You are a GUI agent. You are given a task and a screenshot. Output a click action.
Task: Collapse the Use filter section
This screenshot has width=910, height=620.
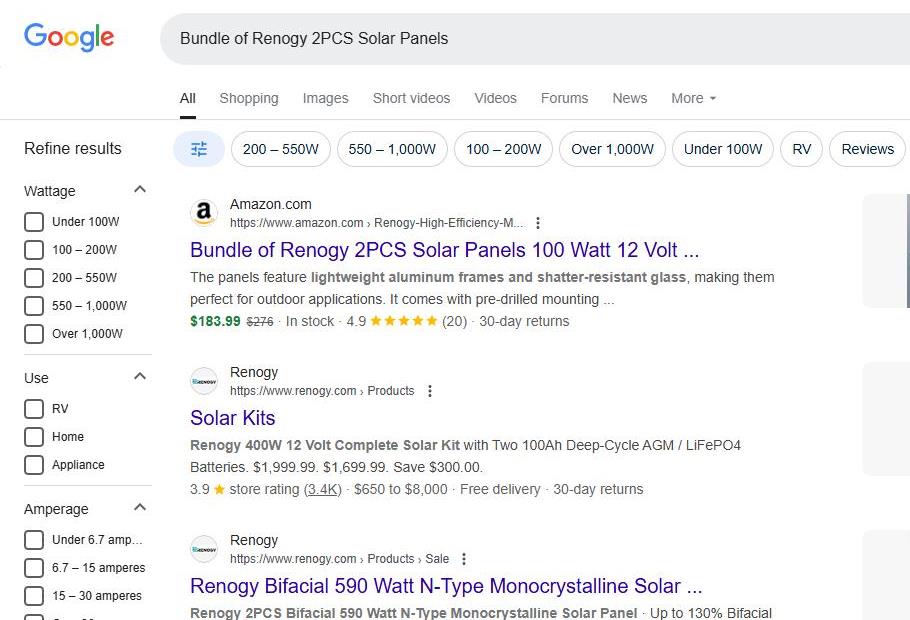[x=140, y=376]
